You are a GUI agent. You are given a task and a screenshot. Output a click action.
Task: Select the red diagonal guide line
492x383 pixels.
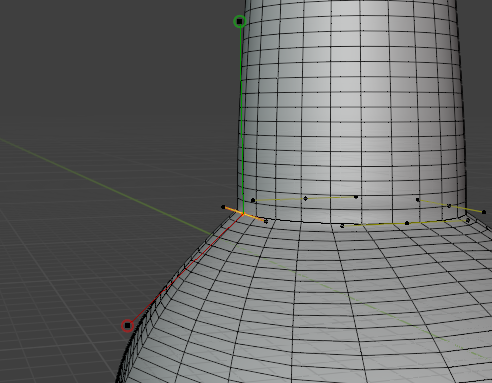(187, 269)
